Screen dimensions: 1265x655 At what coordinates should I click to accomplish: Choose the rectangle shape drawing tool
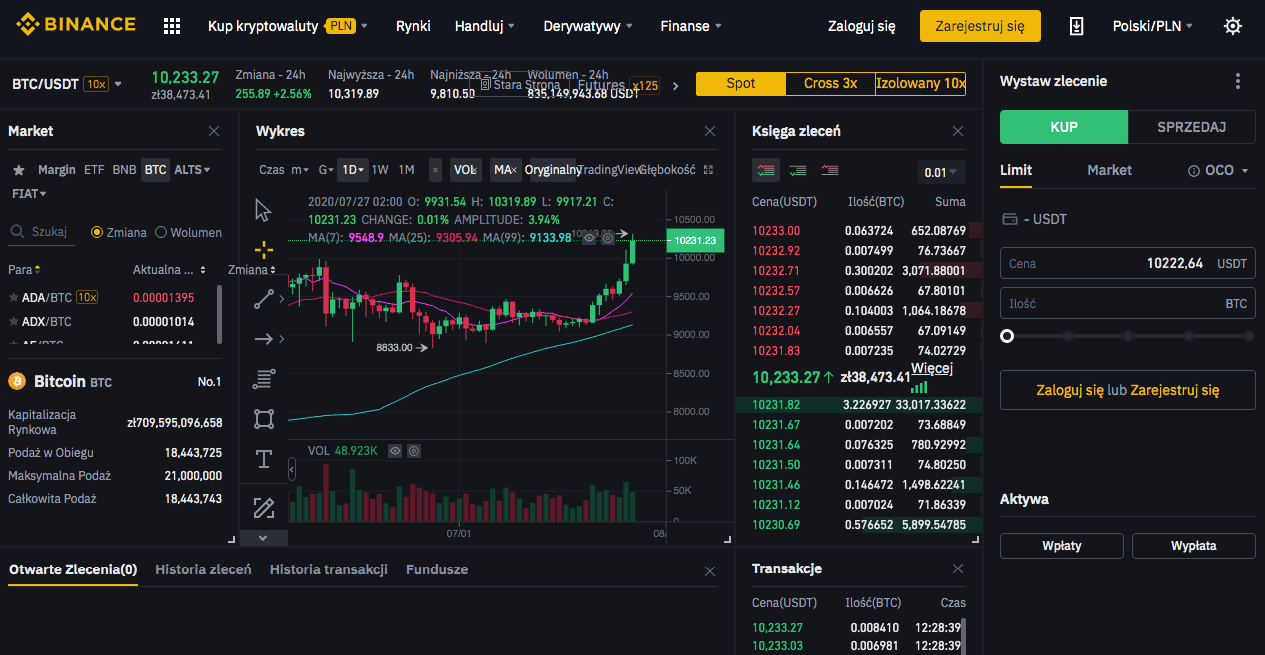[x=263, y=419]
